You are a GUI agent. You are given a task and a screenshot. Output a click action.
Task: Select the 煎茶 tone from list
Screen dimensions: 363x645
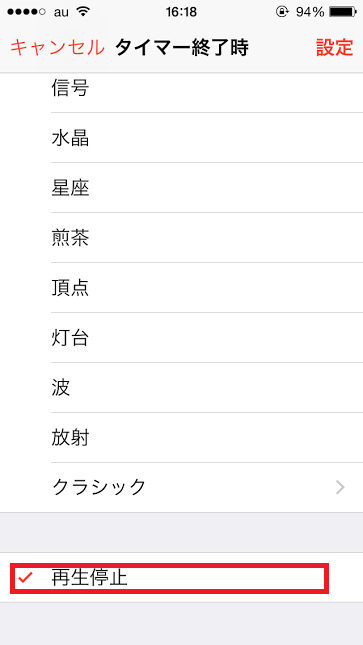coord(182,238)
